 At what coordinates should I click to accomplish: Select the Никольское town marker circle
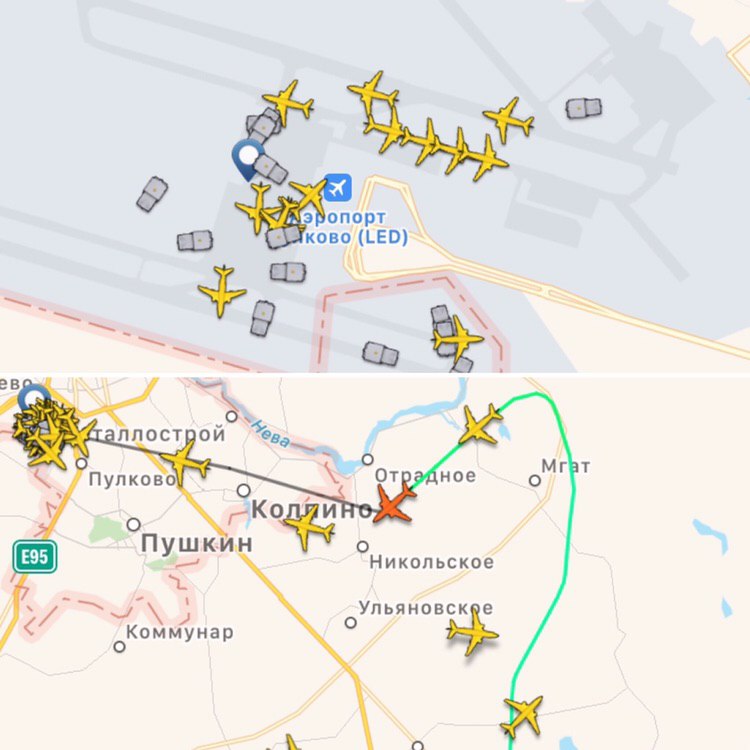[363, 546]
